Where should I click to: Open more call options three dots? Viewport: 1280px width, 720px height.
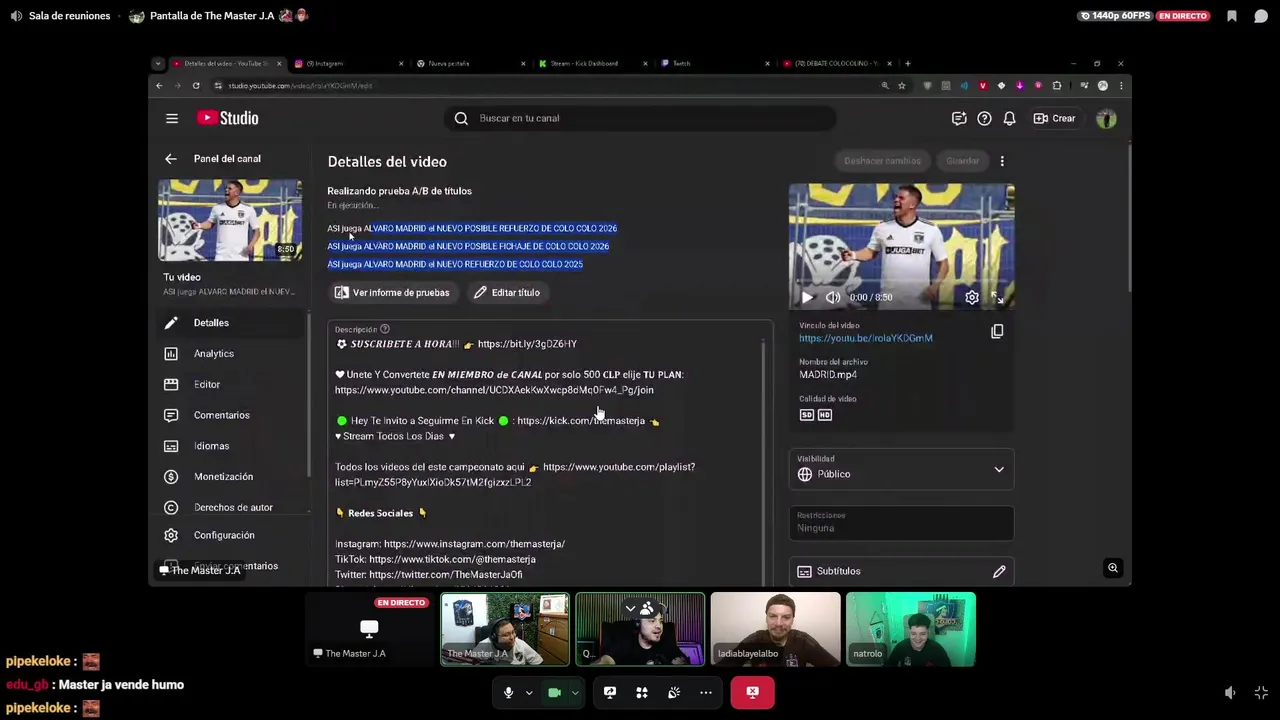click(x=706, y=692)
